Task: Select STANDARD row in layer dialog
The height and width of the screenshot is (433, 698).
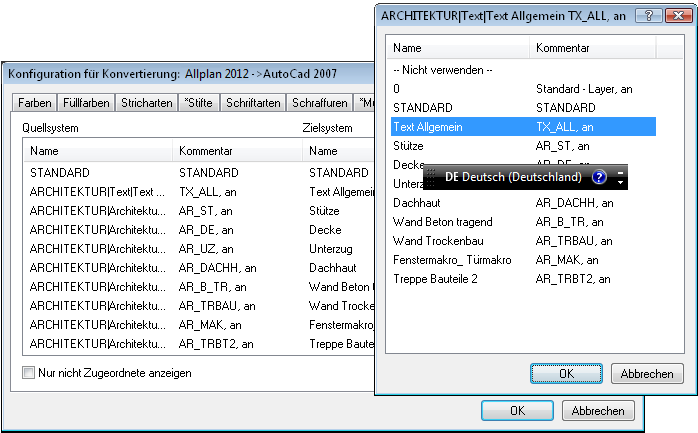Action: click(523, 108)
